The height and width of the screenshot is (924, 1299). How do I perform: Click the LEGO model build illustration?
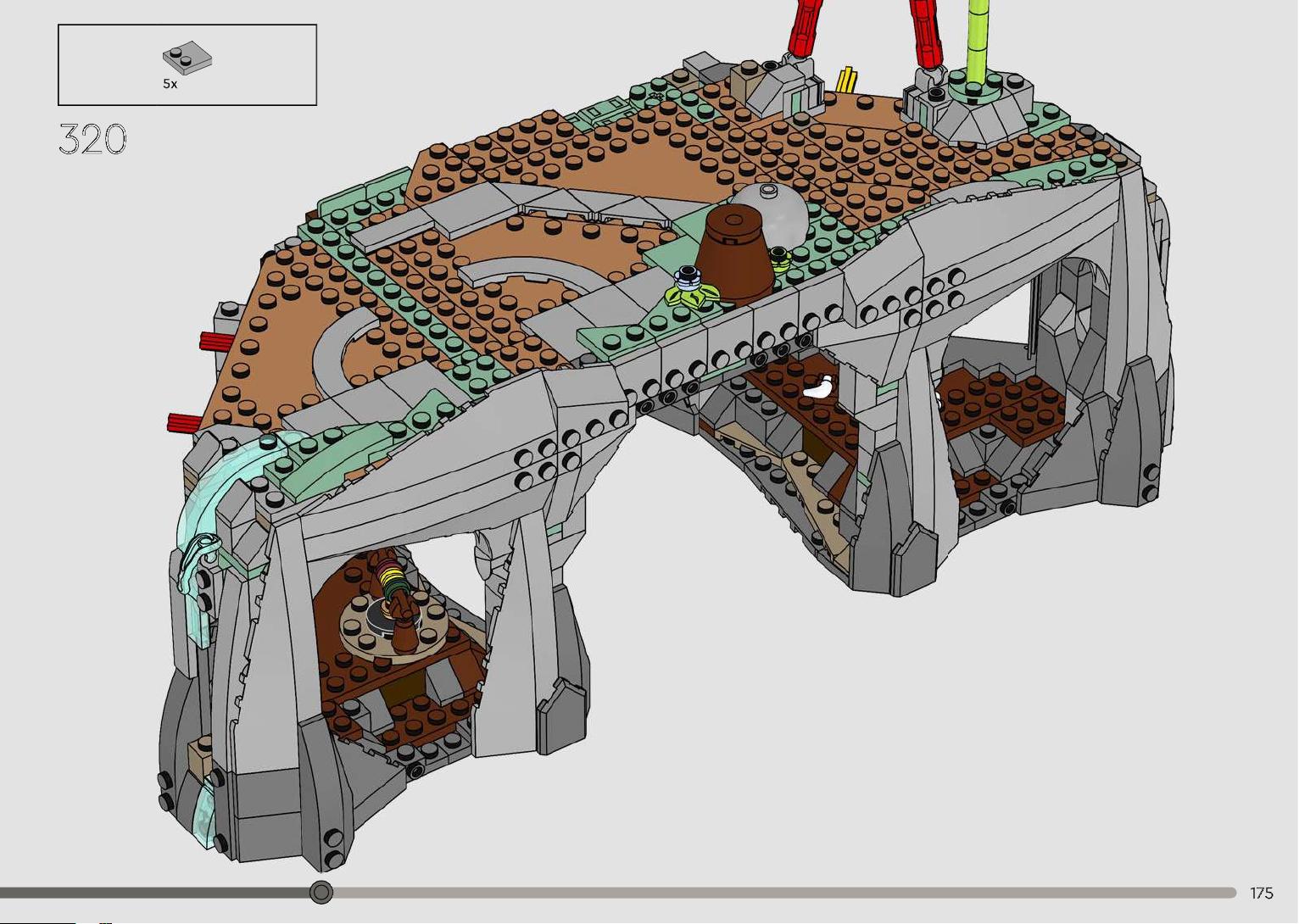(667, 437)
